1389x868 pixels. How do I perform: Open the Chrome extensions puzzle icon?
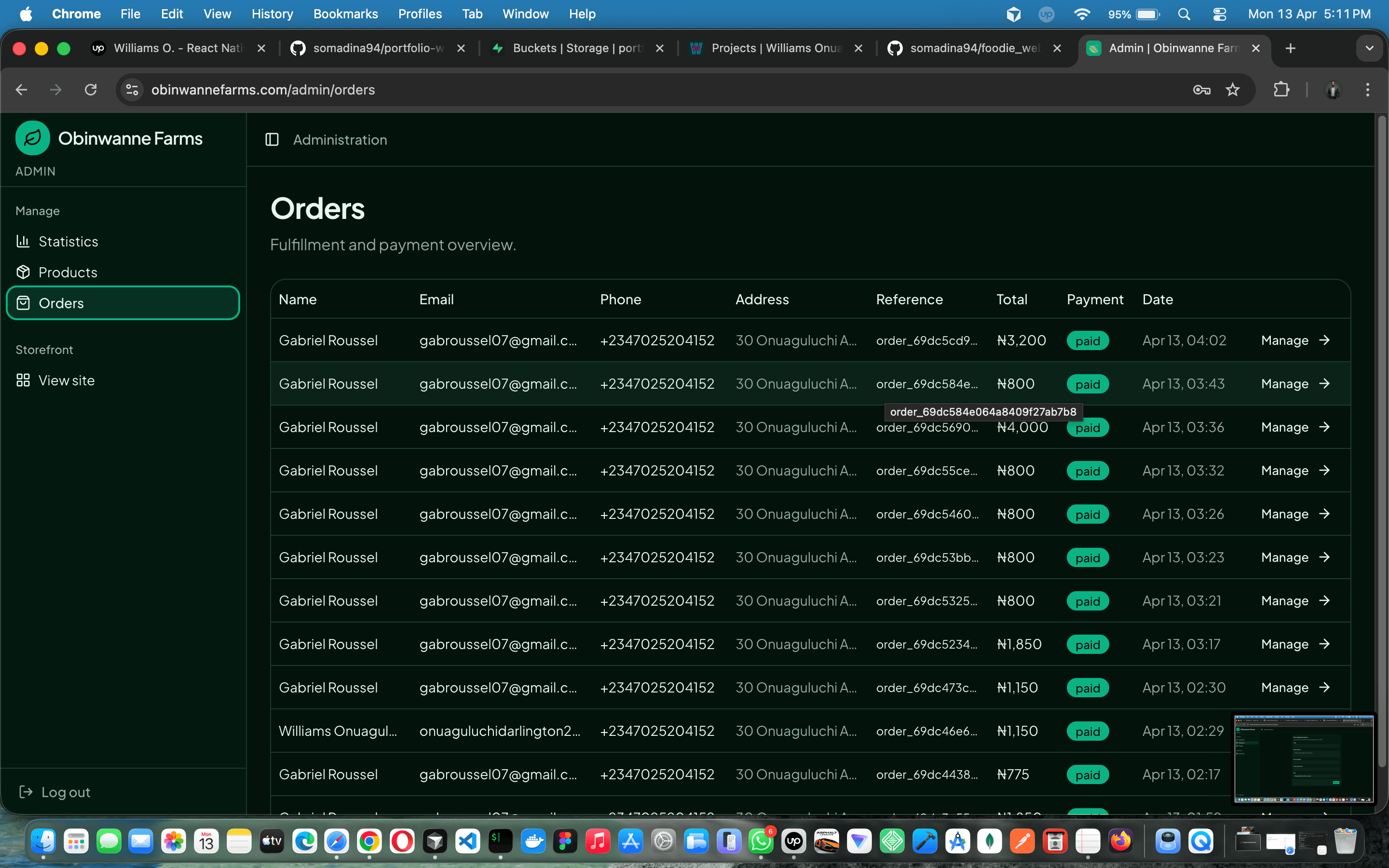pos(1281,90)
